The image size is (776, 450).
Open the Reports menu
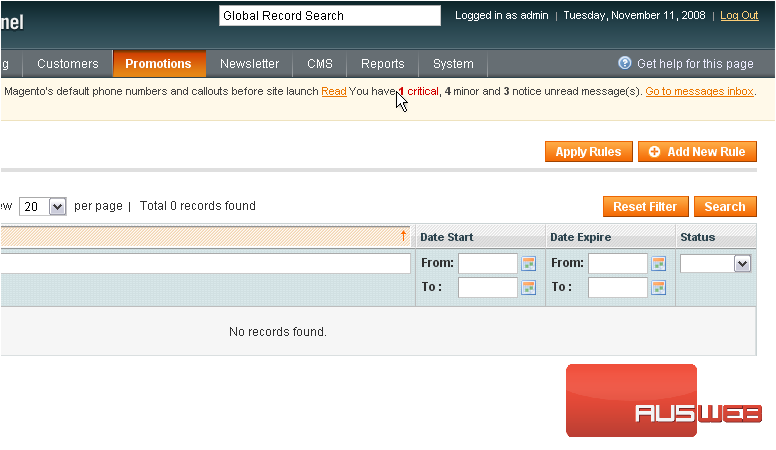(x=382, y=64)
